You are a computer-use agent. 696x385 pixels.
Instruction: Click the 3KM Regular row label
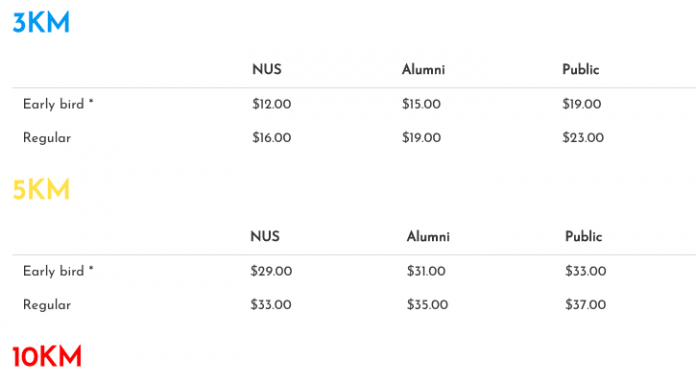(47, 138)
